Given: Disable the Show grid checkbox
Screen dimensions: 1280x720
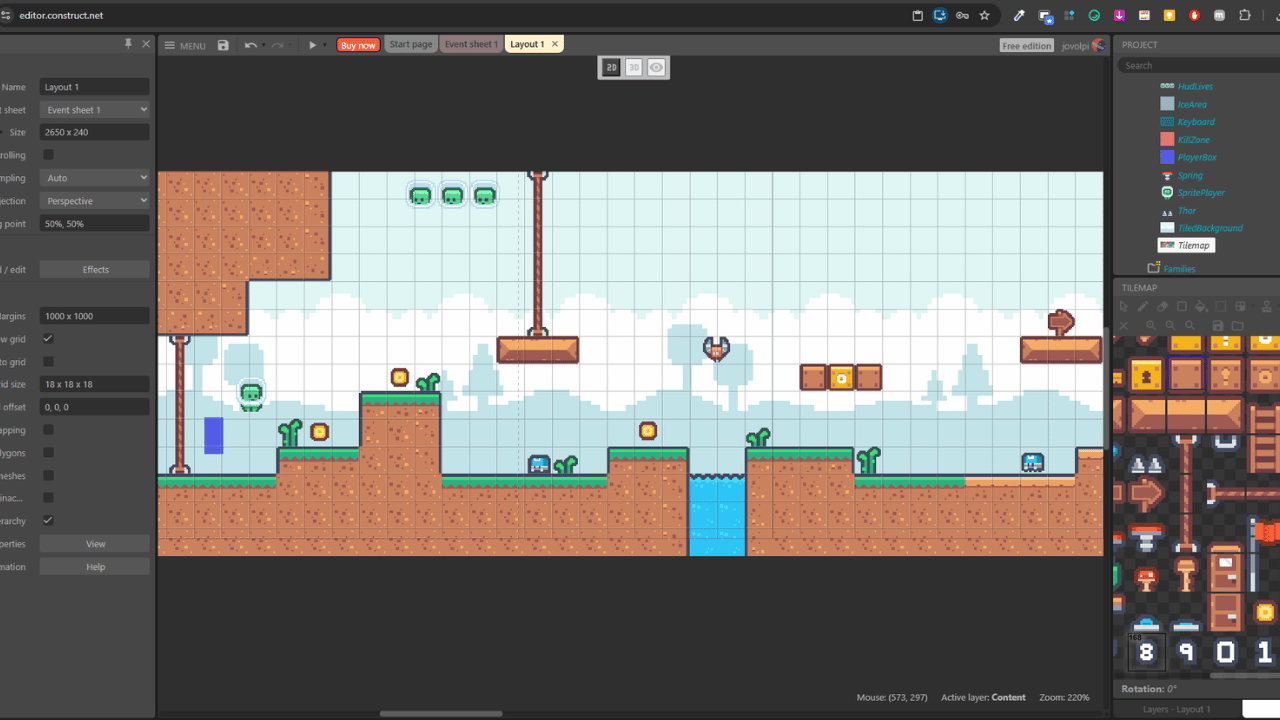Looking at the screenshot, I should point(48,339).
